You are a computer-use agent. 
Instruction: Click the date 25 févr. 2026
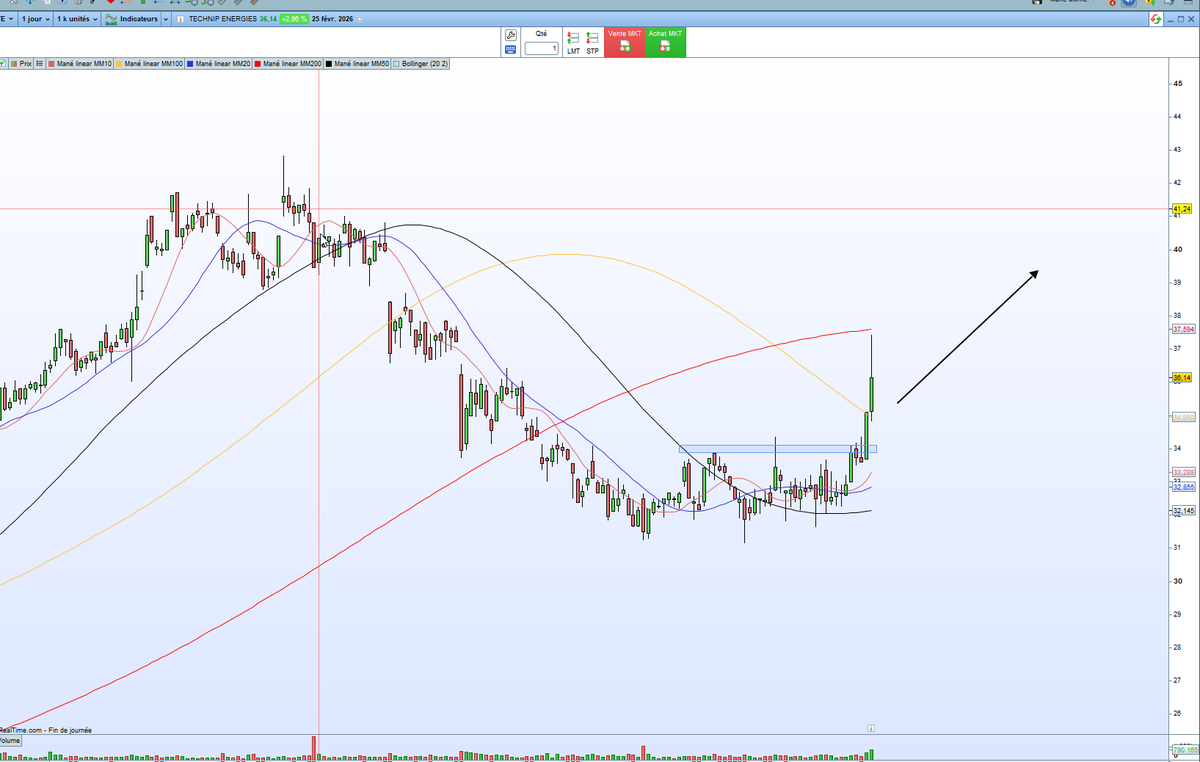[332, 19]
